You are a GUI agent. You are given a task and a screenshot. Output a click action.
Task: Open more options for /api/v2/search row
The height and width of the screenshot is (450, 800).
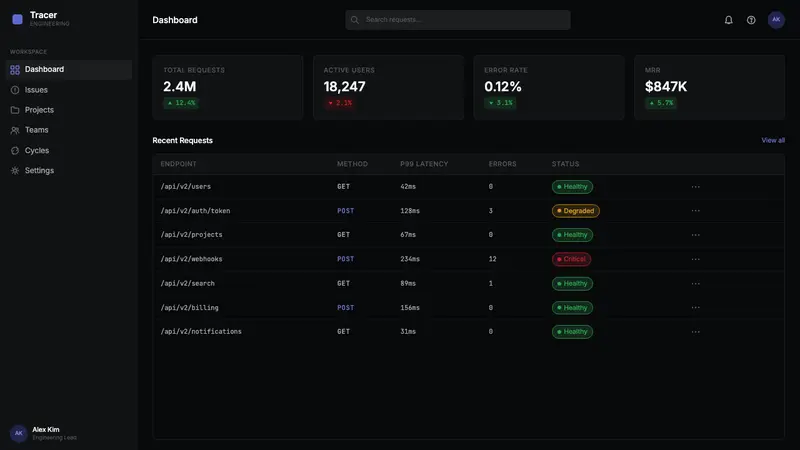695,283
